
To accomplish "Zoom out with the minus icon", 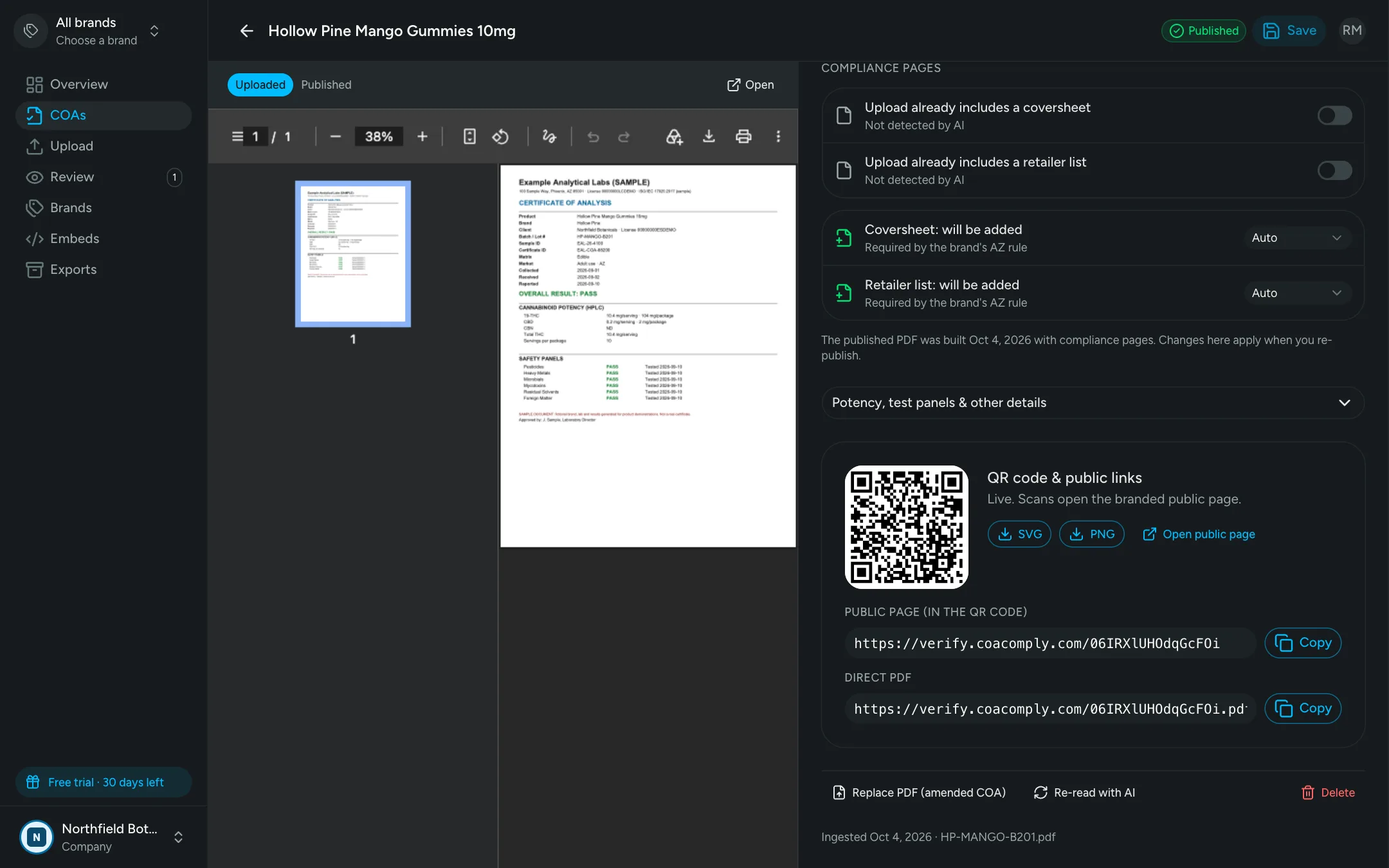I will click(335, 136).
